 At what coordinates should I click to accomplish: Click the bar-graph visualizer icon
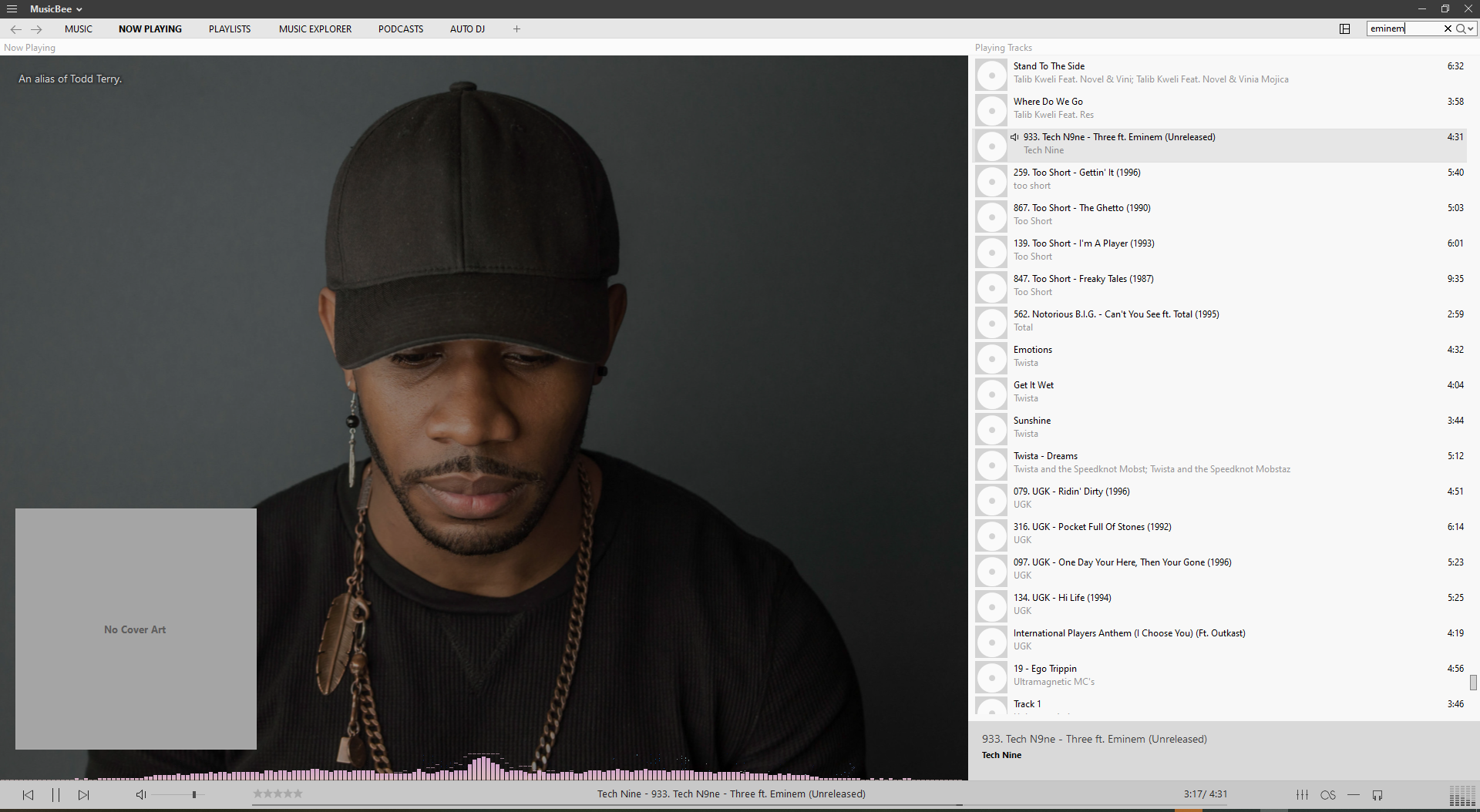[1462, 795]
